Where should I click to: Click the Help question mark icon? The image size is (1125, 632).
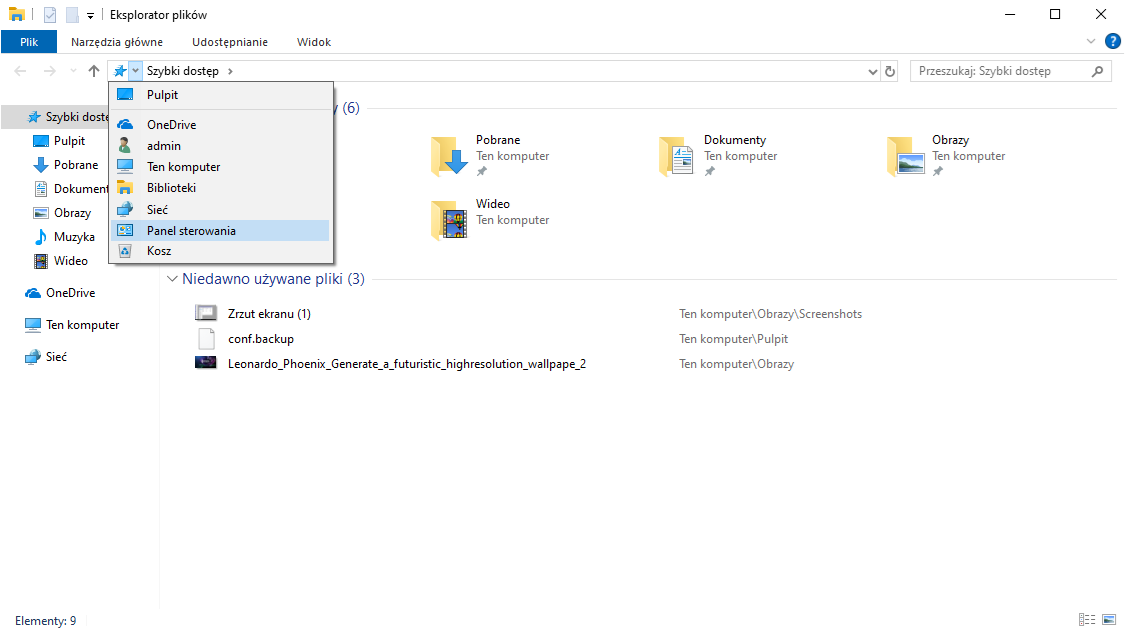click(x=1112, y=41)
